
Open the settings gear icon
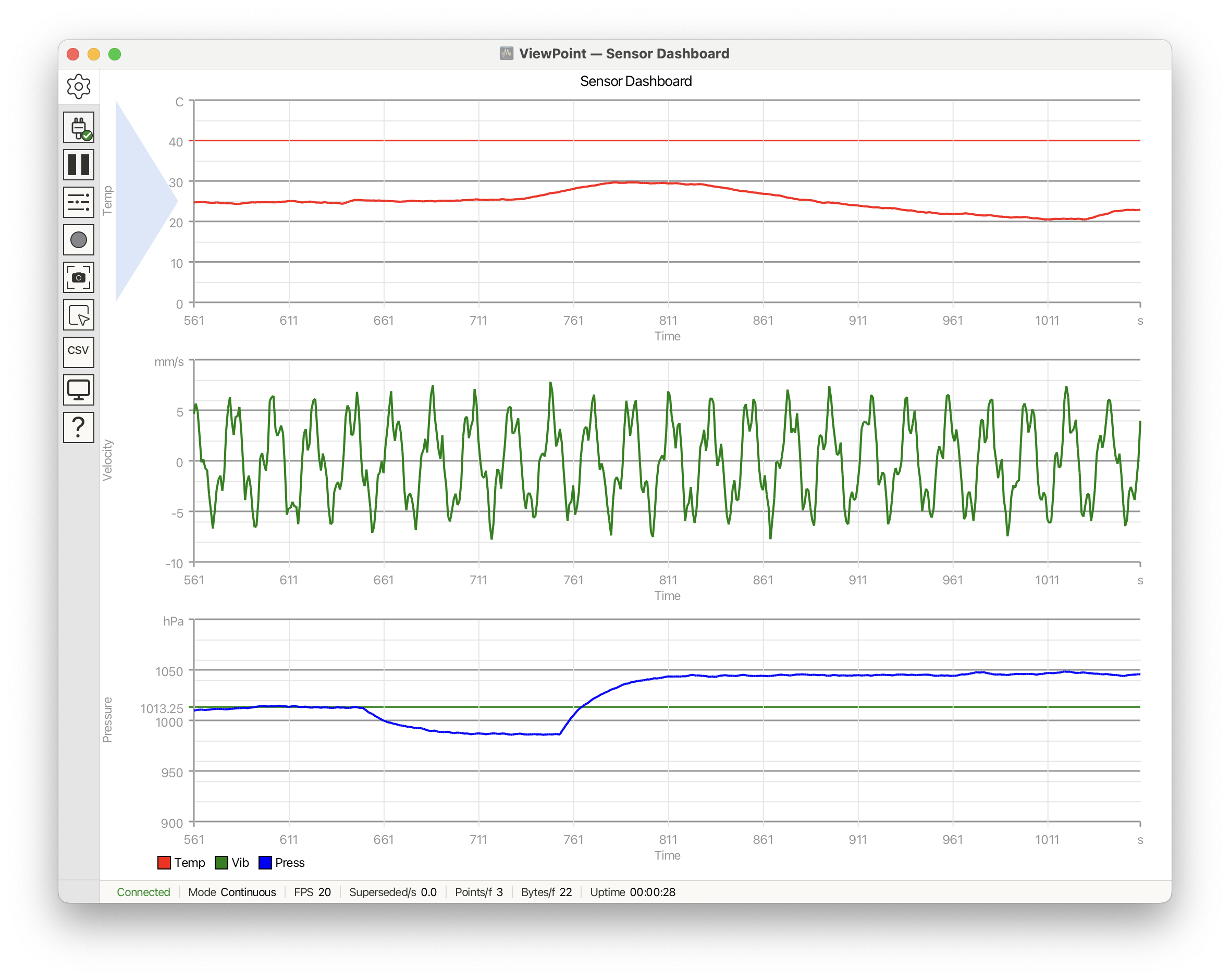coord(79,87)
